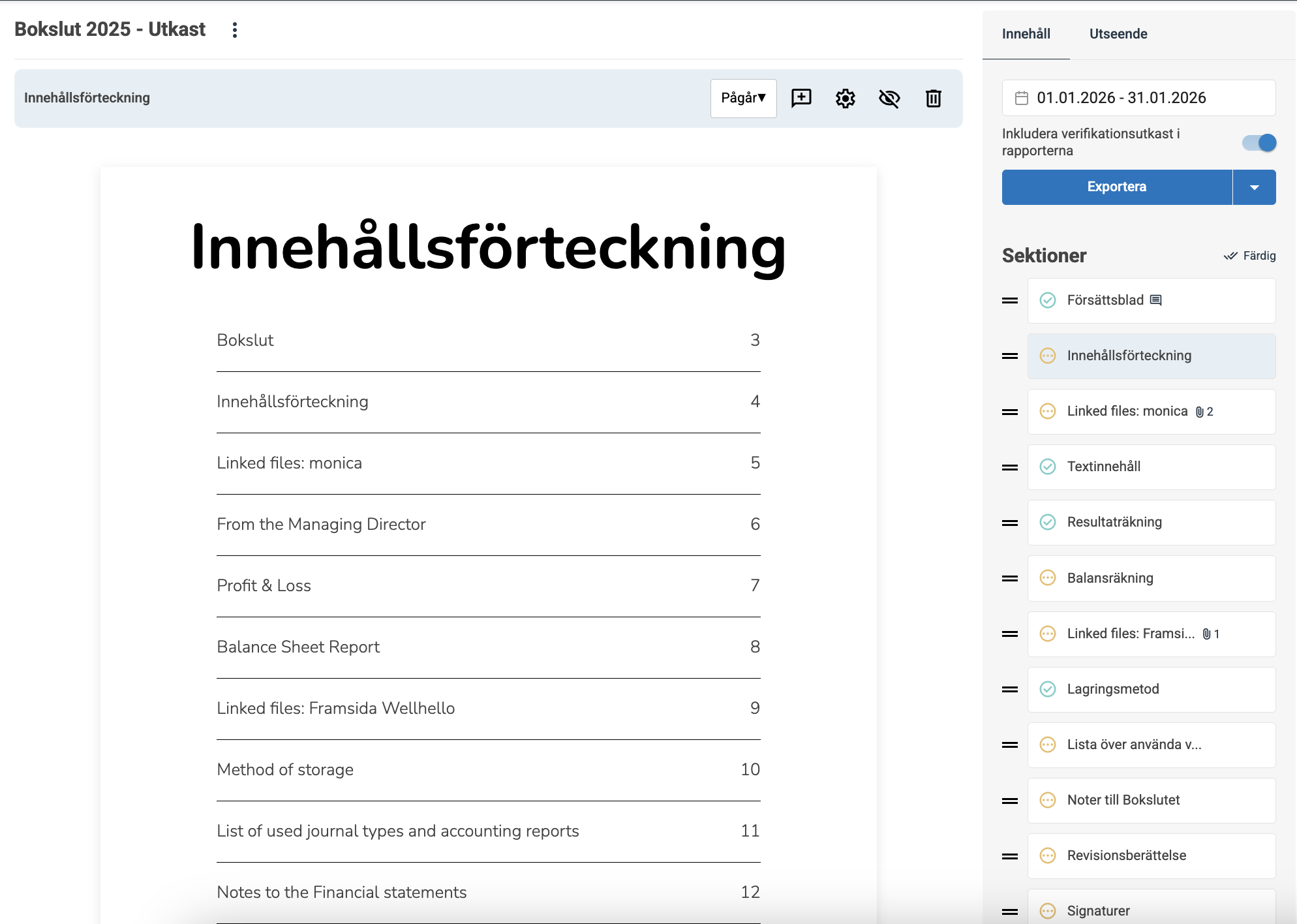Screen dimensions: 1297x924
Task: Click status circle icon of Balansräkning
Action: pyautogui.click(x=1047, y=578)
